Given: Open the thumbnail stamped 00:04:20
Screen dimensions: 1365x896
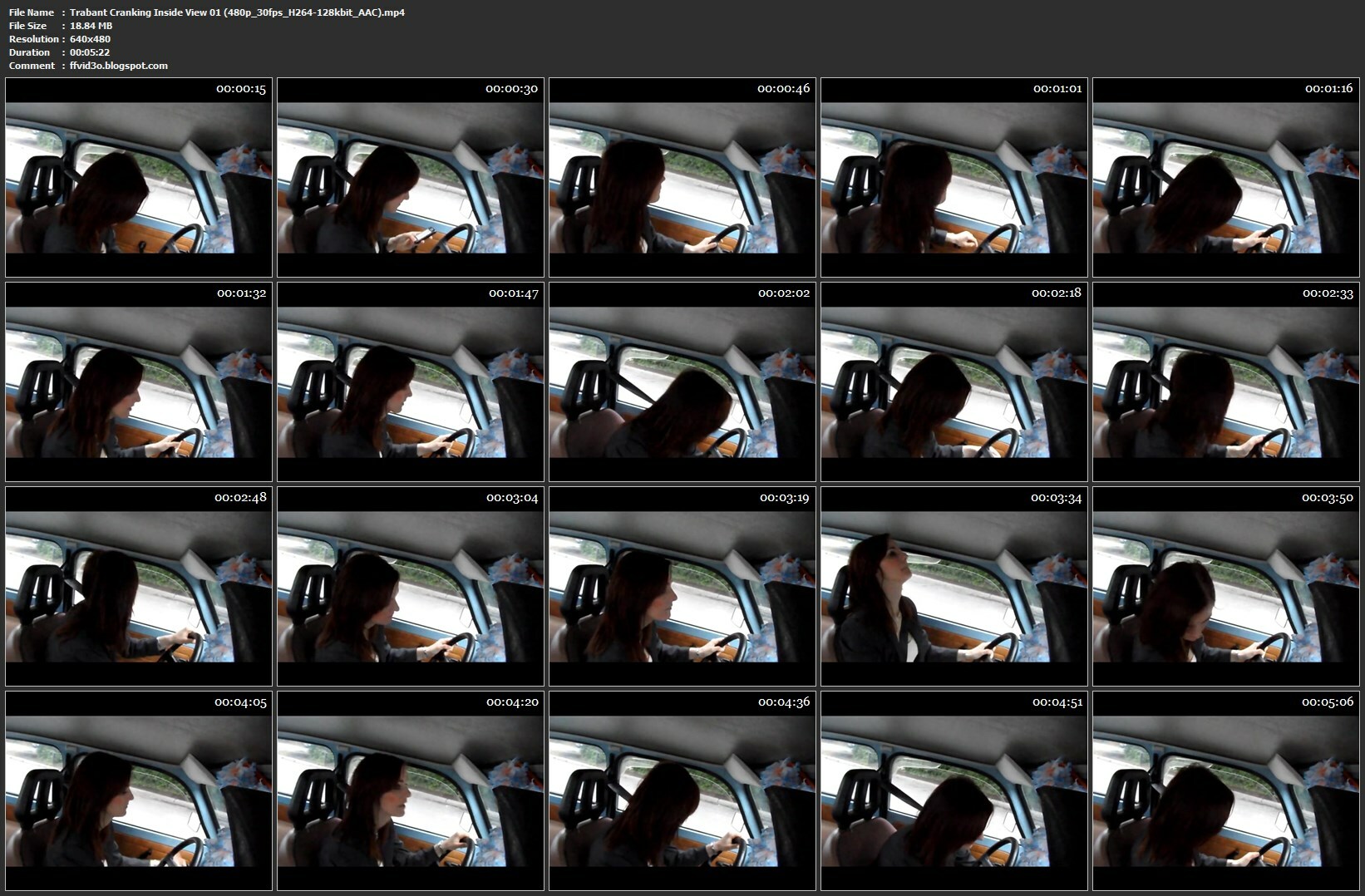Looking at the screenshot, I should coord(411,790).
